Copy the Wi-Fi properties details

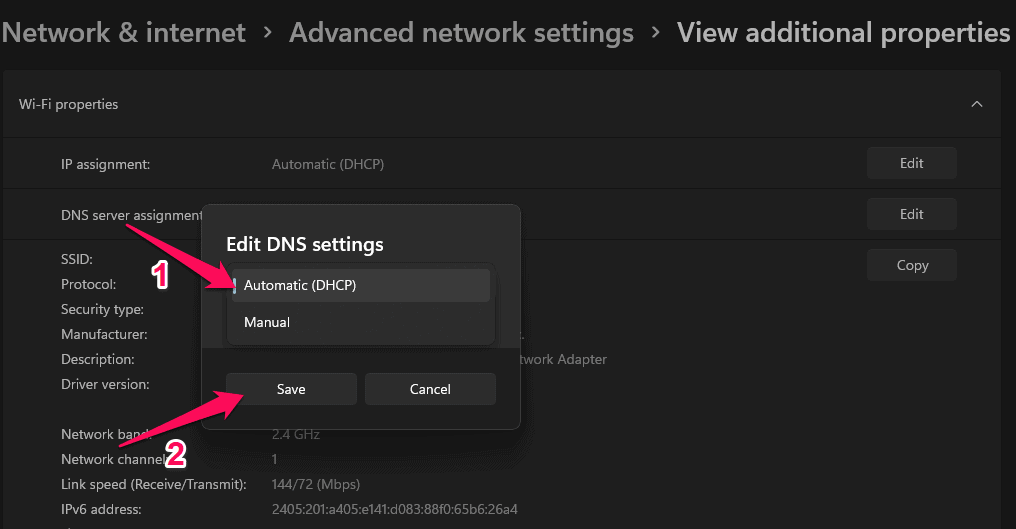click(x=911, y=265)
